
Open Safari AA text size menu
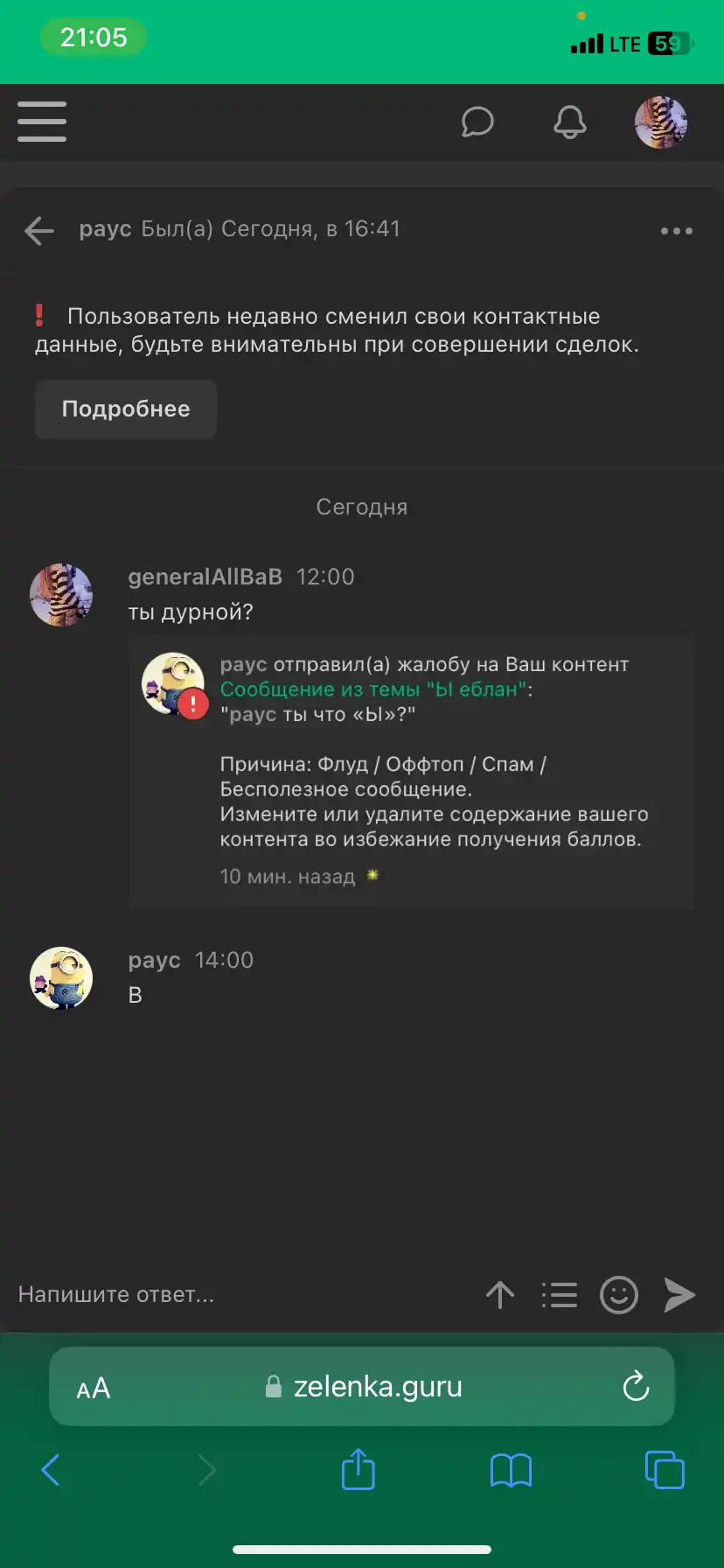[x=94, y=1389]
